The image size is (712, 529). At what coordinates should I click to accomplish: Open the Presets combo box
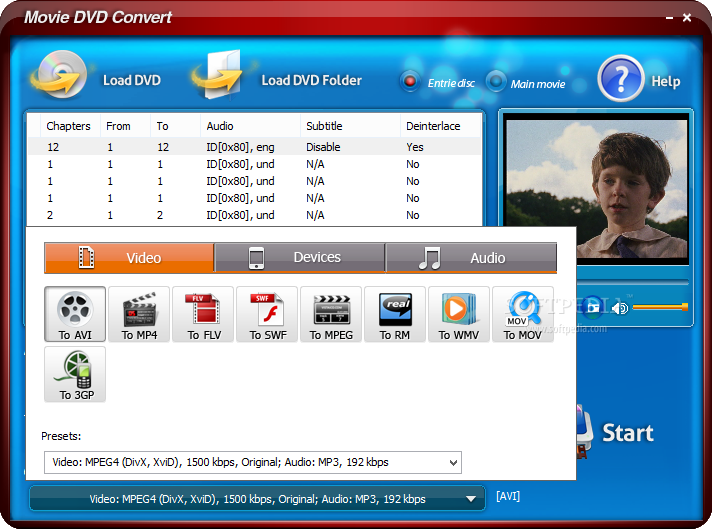point(253,462)
